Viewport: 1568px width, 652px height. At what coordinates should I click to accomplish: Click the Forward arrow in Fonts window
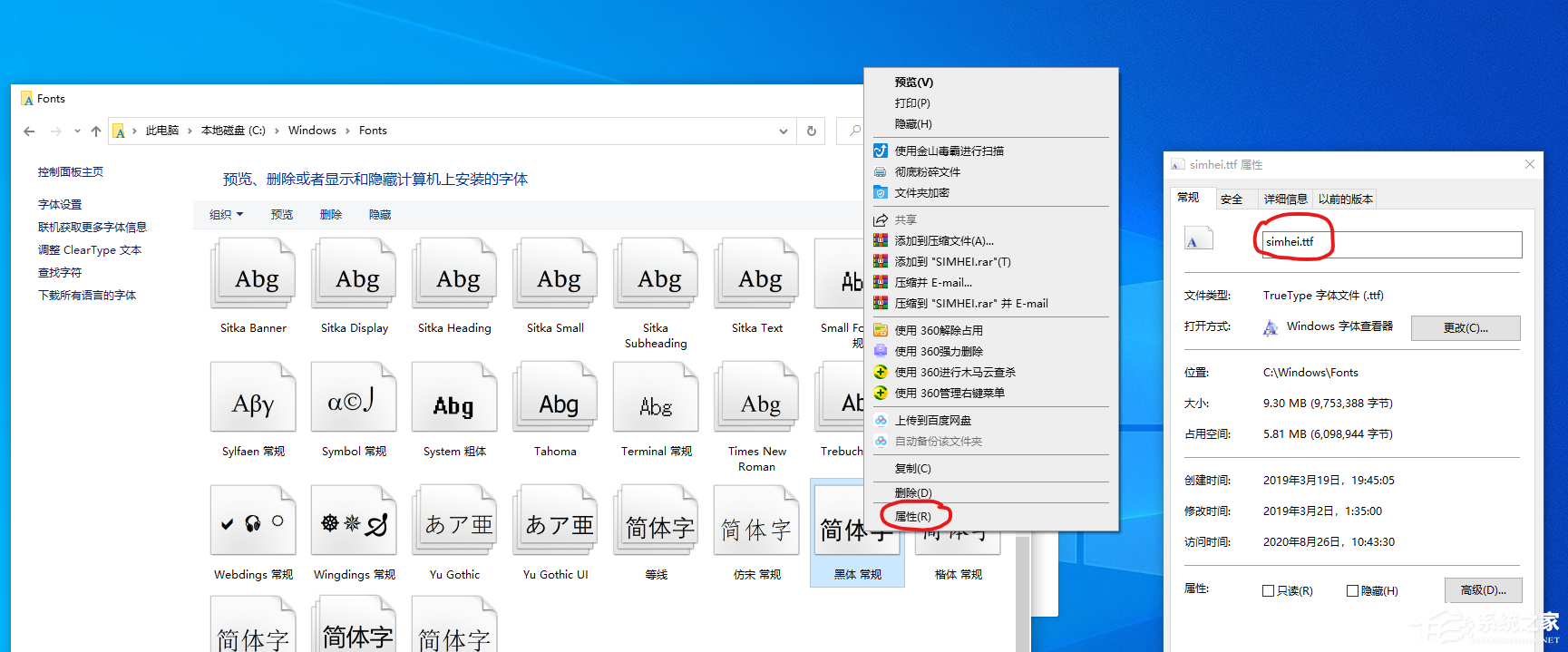tap(56, 131)
